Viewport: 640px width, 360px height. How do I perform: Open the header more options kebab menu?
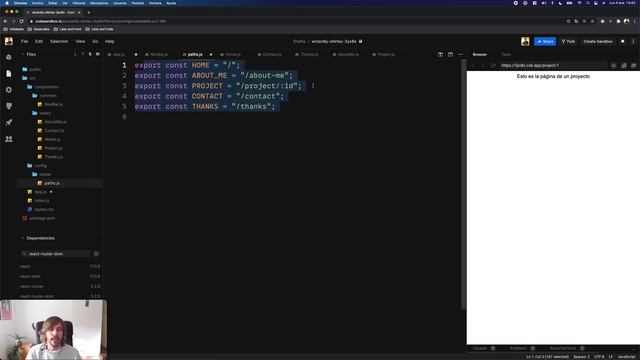633,41
